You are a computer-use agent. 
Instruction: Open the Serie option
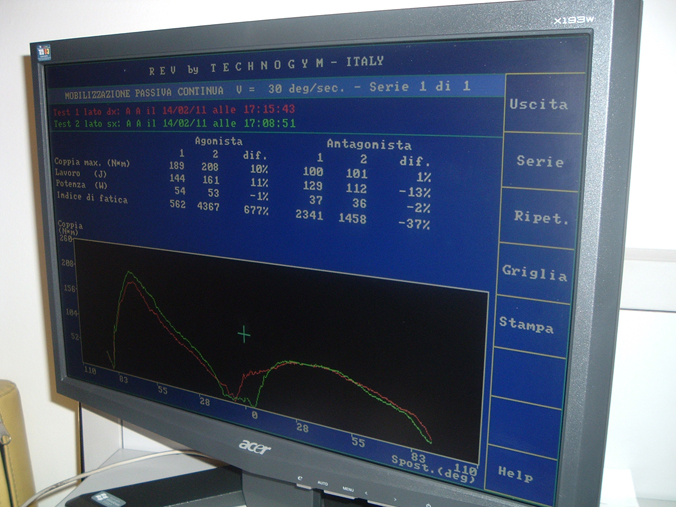point(541,161)
